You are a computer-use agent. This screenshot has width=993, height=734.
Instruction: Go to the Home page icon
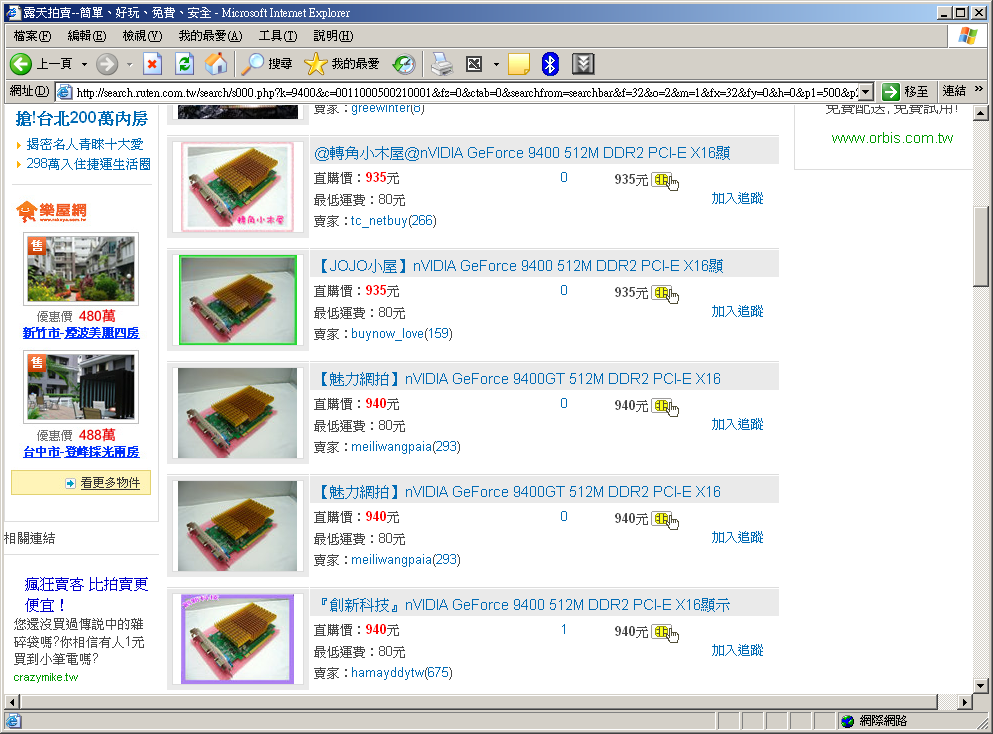pos(215,64)
